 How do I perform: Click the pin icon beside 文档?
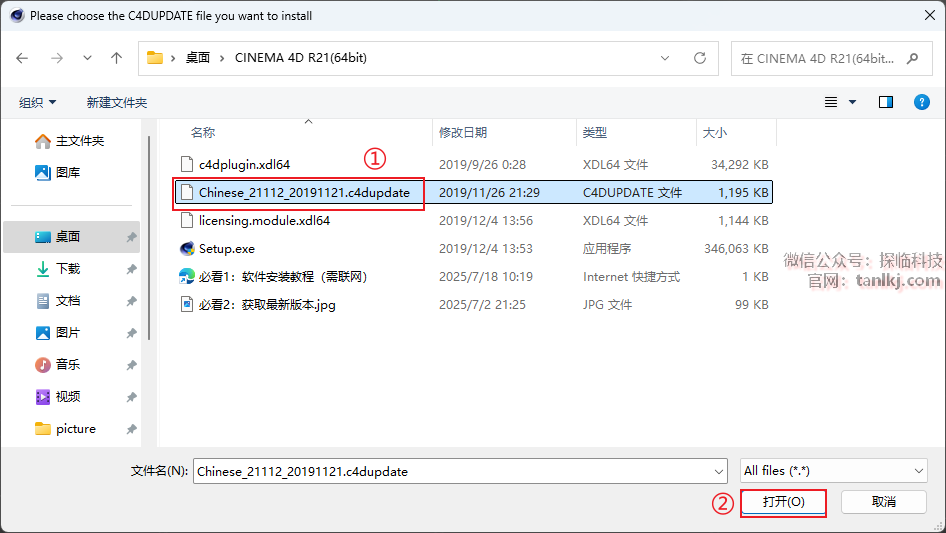(131, 301)
